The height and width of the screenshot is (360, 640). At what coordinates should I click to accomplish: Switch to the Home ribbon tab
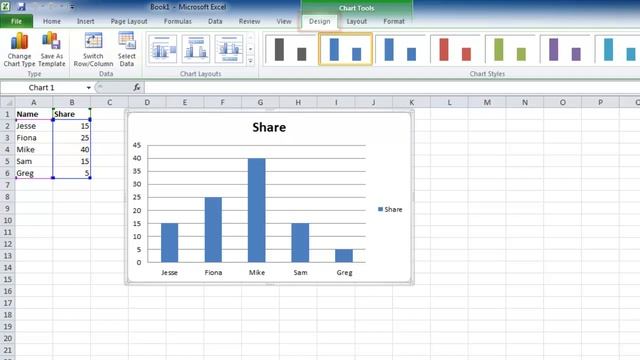pyautogui.click(x=52, y=21)
